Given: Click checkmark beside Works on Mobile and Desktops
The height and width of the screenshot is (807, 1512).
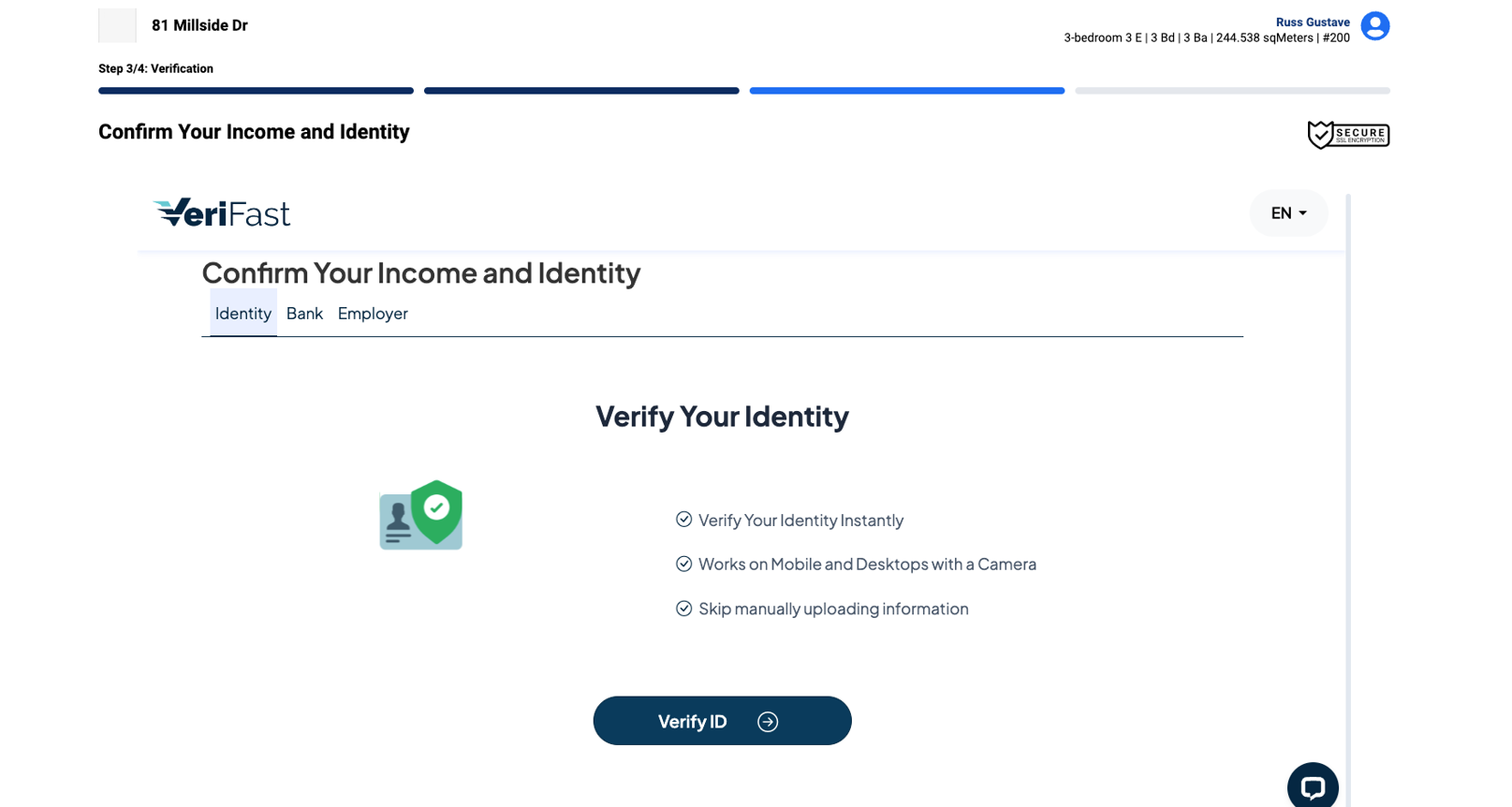Looking at the screenshot, I should pos(683,564).
